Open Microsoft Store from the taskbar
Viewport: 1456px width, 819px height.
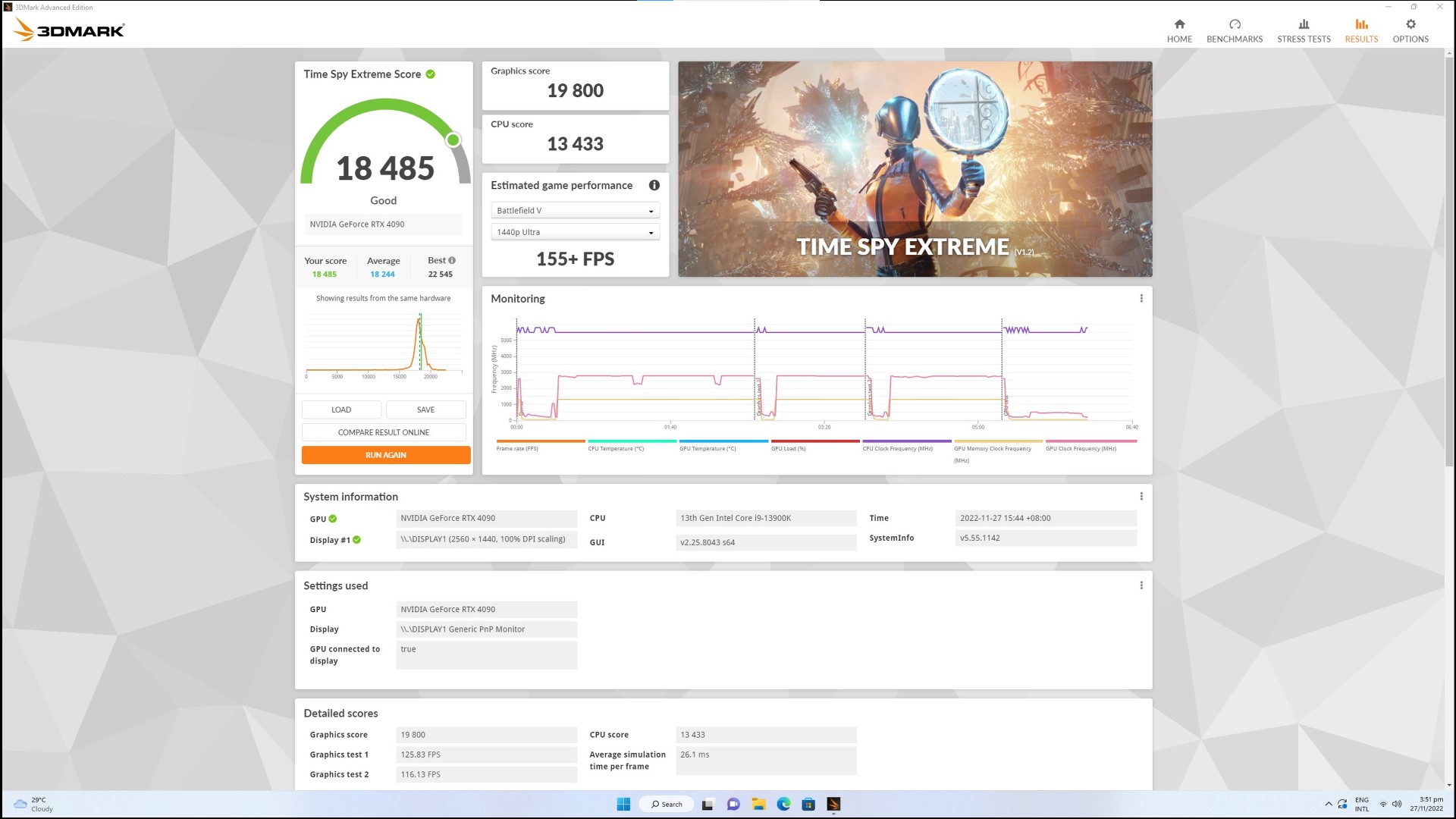808,805
